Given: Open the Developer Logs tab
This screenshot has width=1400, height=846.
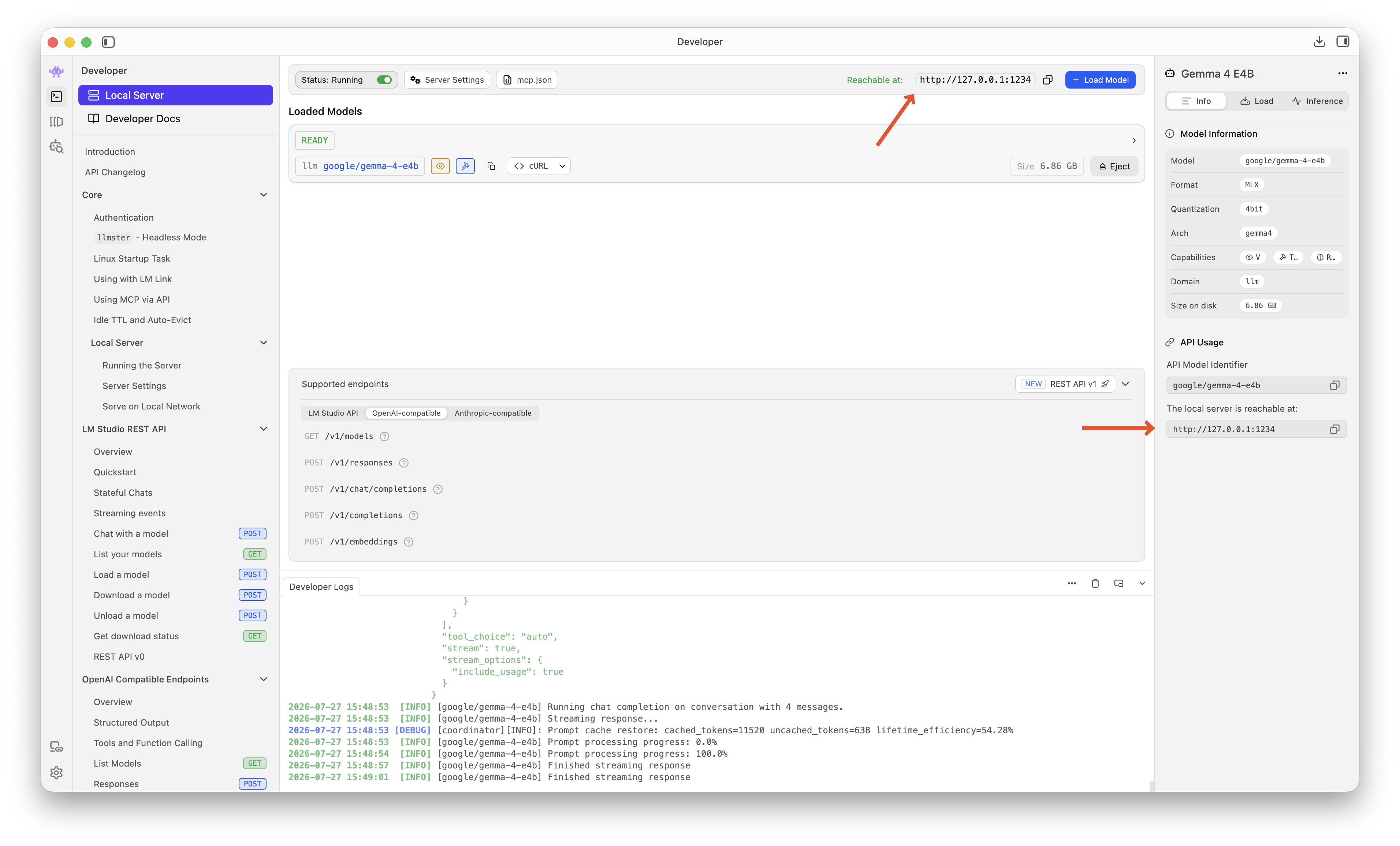Looking at the screenshot, I should (x=321, y=587).
